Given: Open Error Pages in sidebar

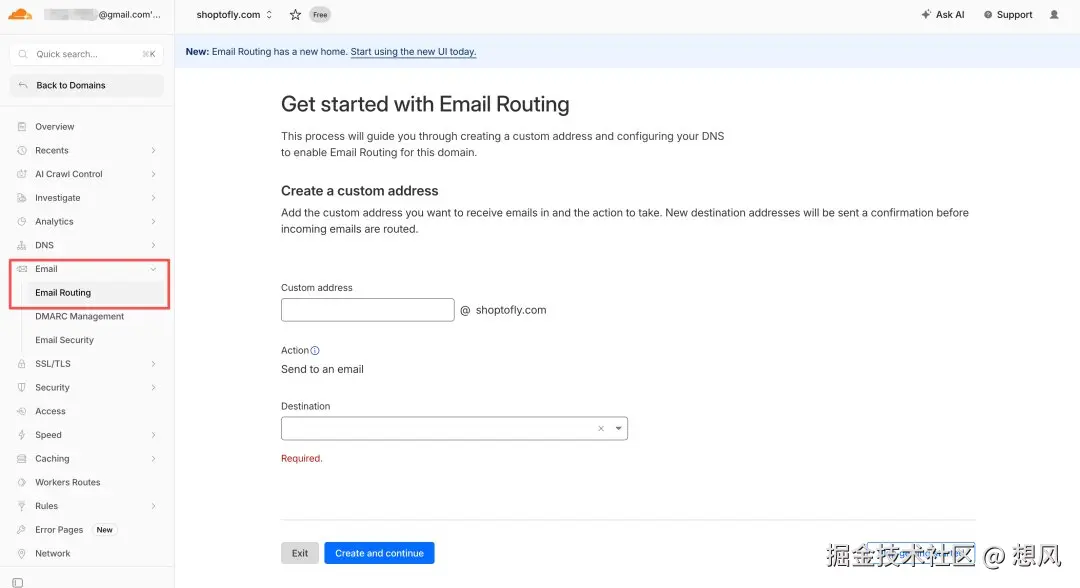Looking at the screenshot, I should [59, 530].
